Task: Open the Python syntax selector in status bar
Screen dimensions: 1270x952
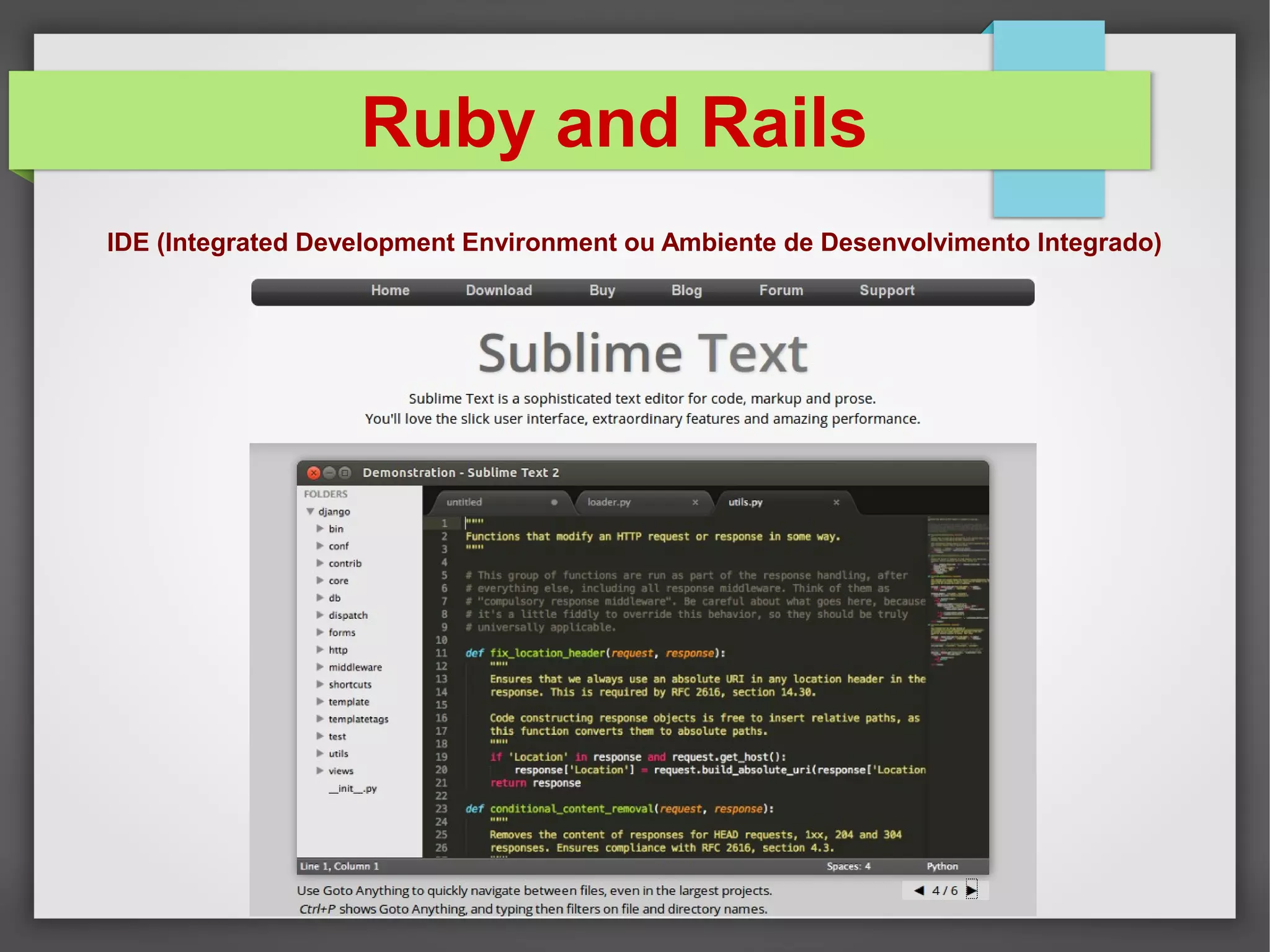Action: coord(942,866)
